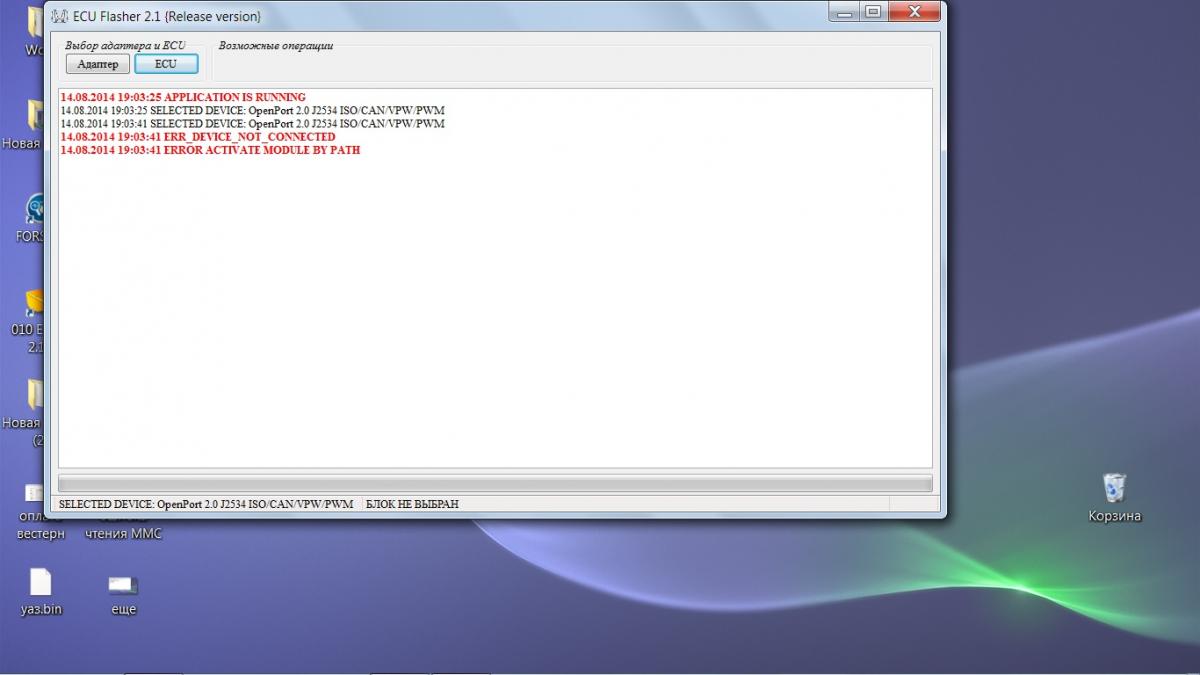Viewport: 1200px width, 675px height.
Task: Click the Возможные операции label
Action: pyautogui.click(x=276, y=45)
